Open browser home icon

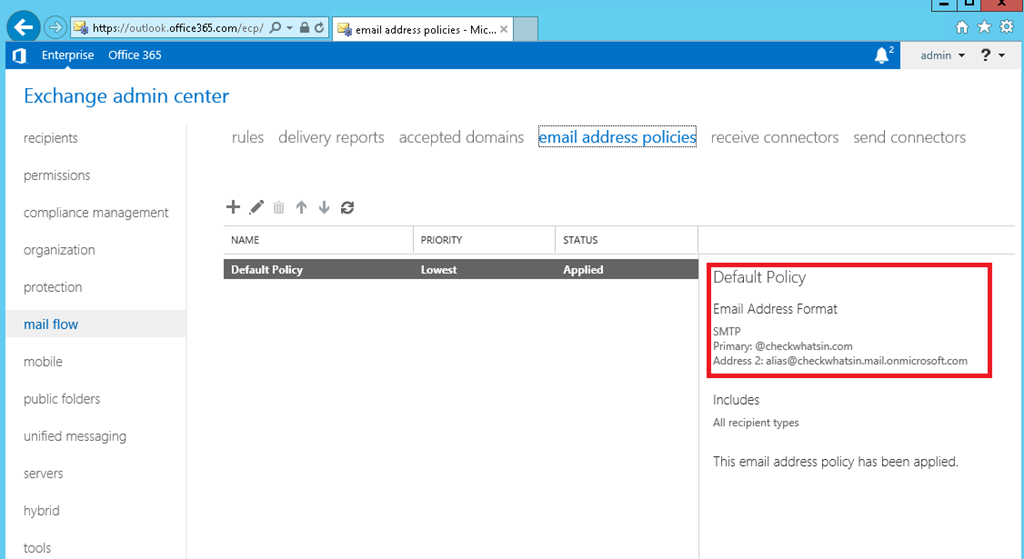962,27
